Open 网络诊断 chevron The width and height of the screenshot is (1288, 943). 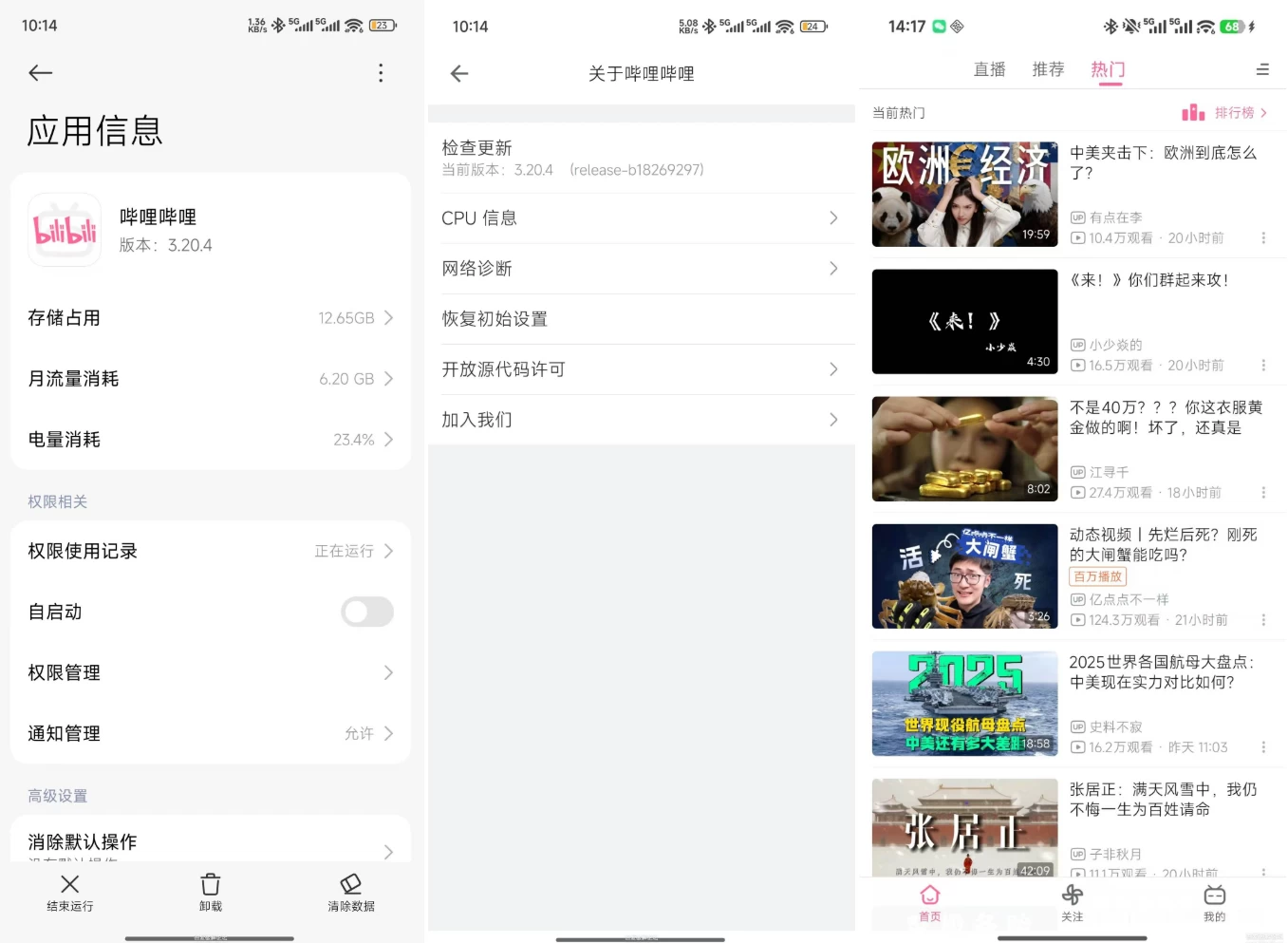833,269
